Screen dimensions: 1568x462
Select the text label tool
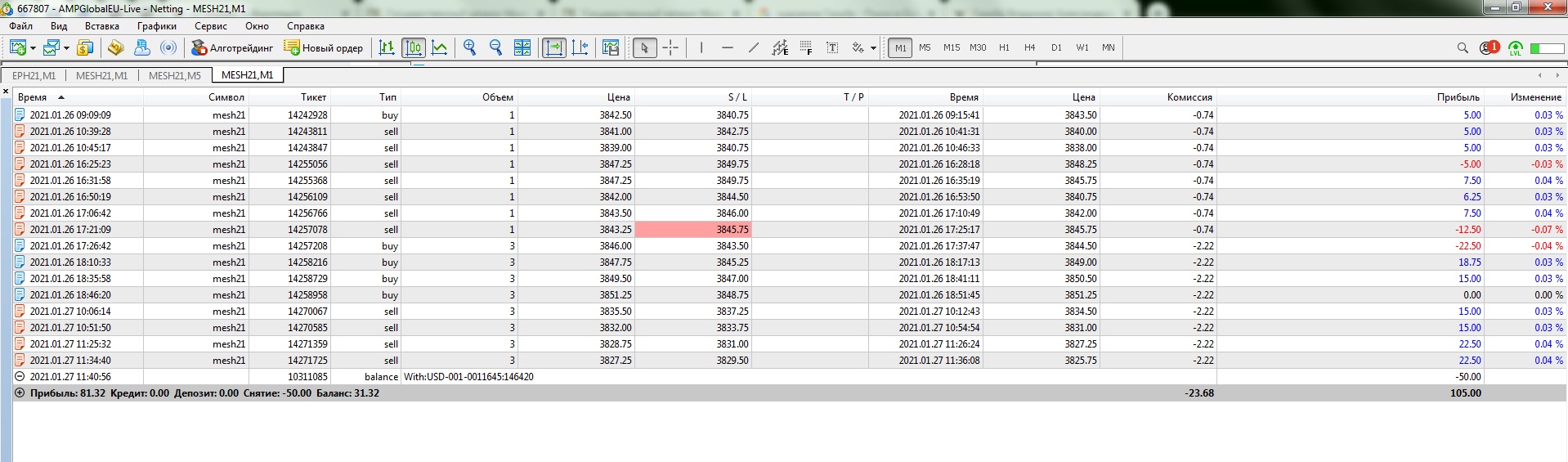tap(832, 47)
